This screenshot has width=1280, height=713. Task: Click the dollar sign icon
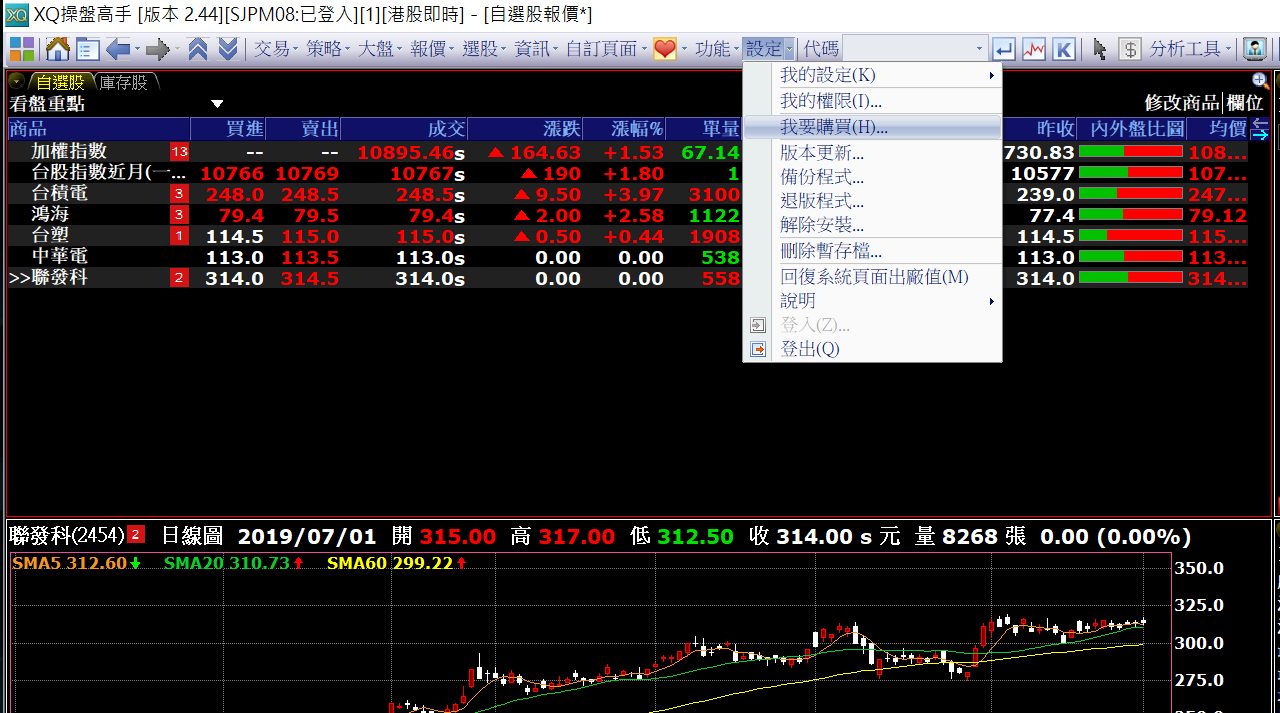tap(1130, 49)
